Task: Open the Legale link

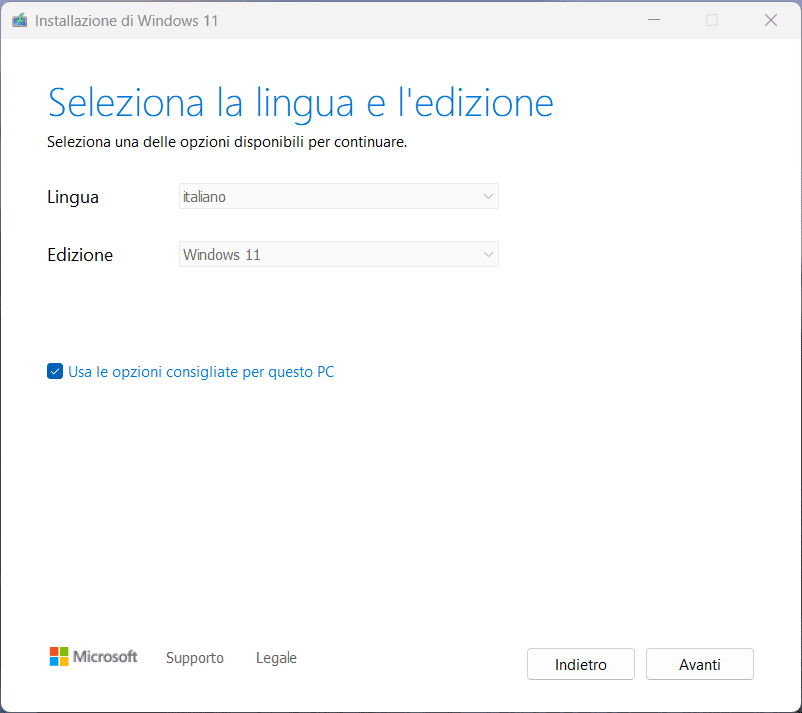Action: [x=276, y=658]
